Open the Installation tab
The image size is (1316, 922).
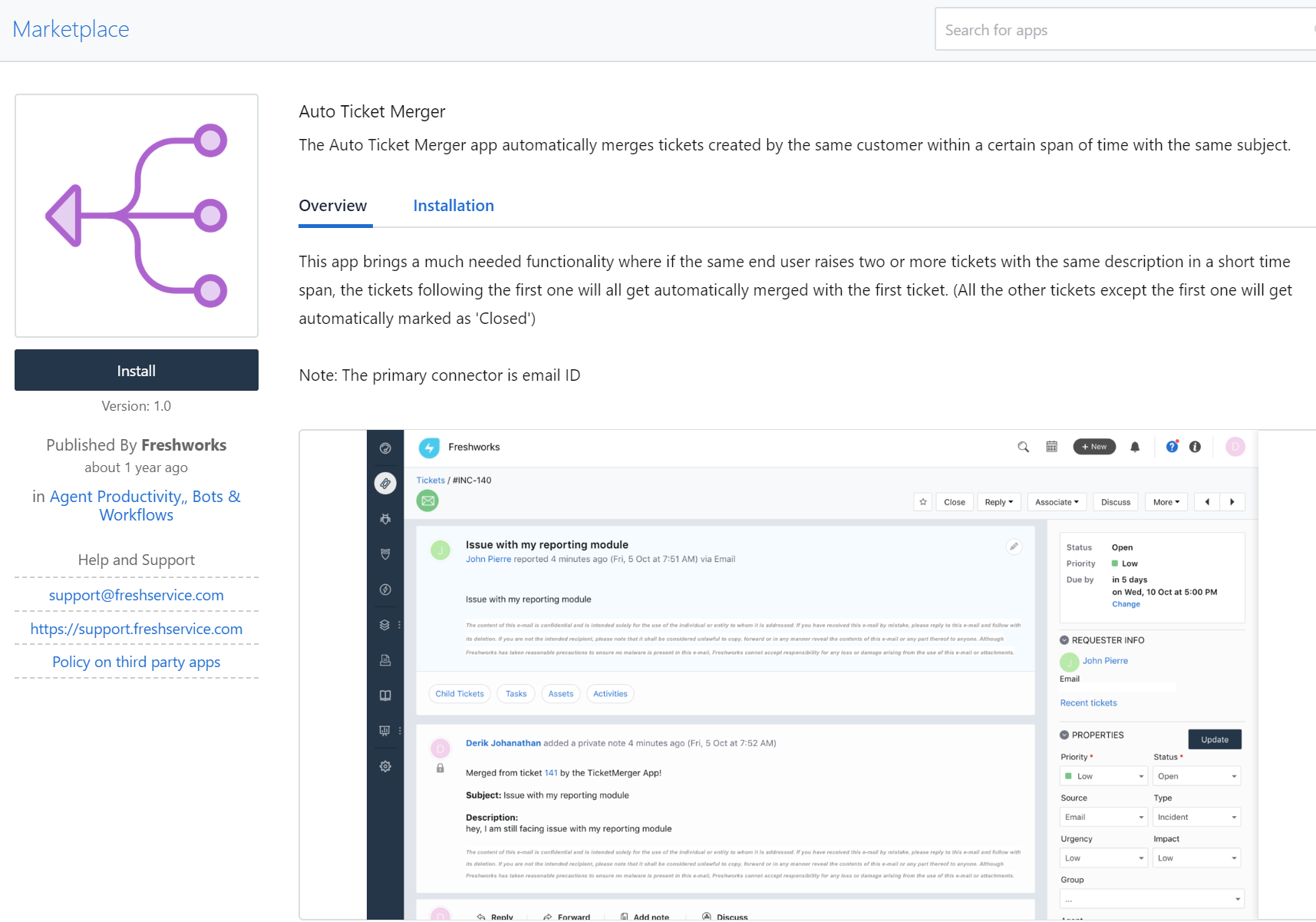click(454, 206)
